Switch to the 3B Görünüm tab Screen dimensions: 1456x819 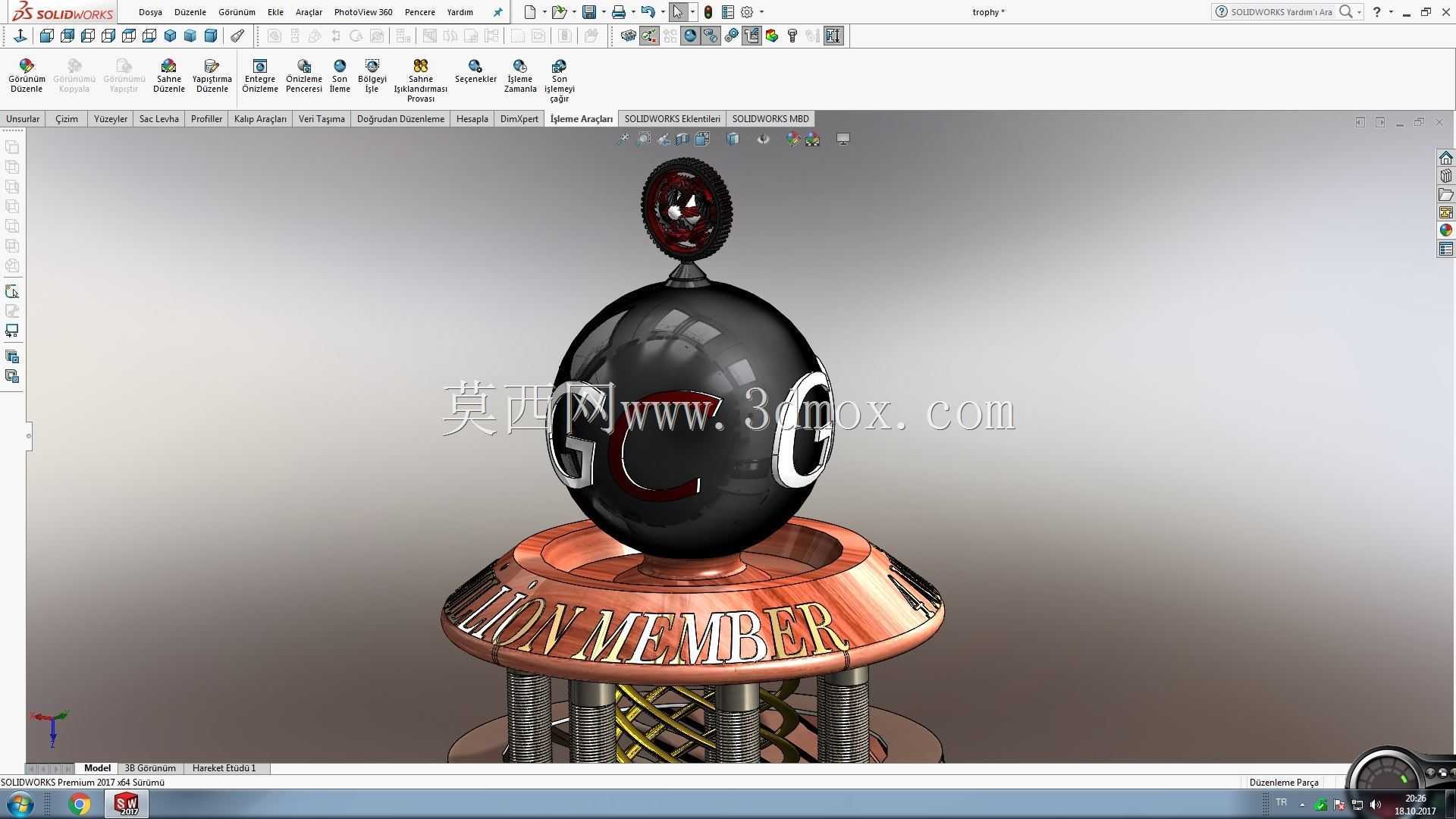(150, 768)
